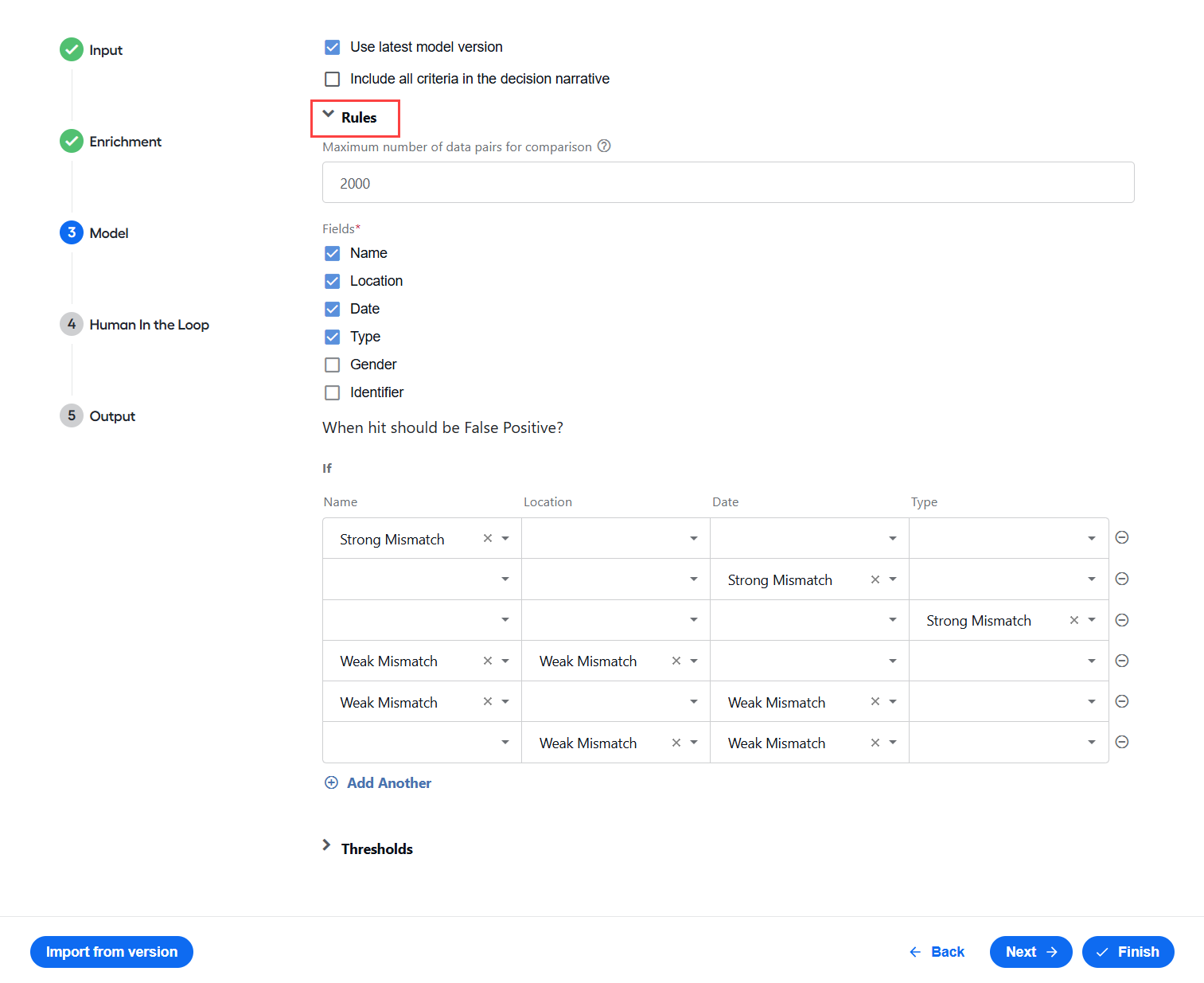Click the help icon beside data pairs label
1204x983 pixels.
604,146
